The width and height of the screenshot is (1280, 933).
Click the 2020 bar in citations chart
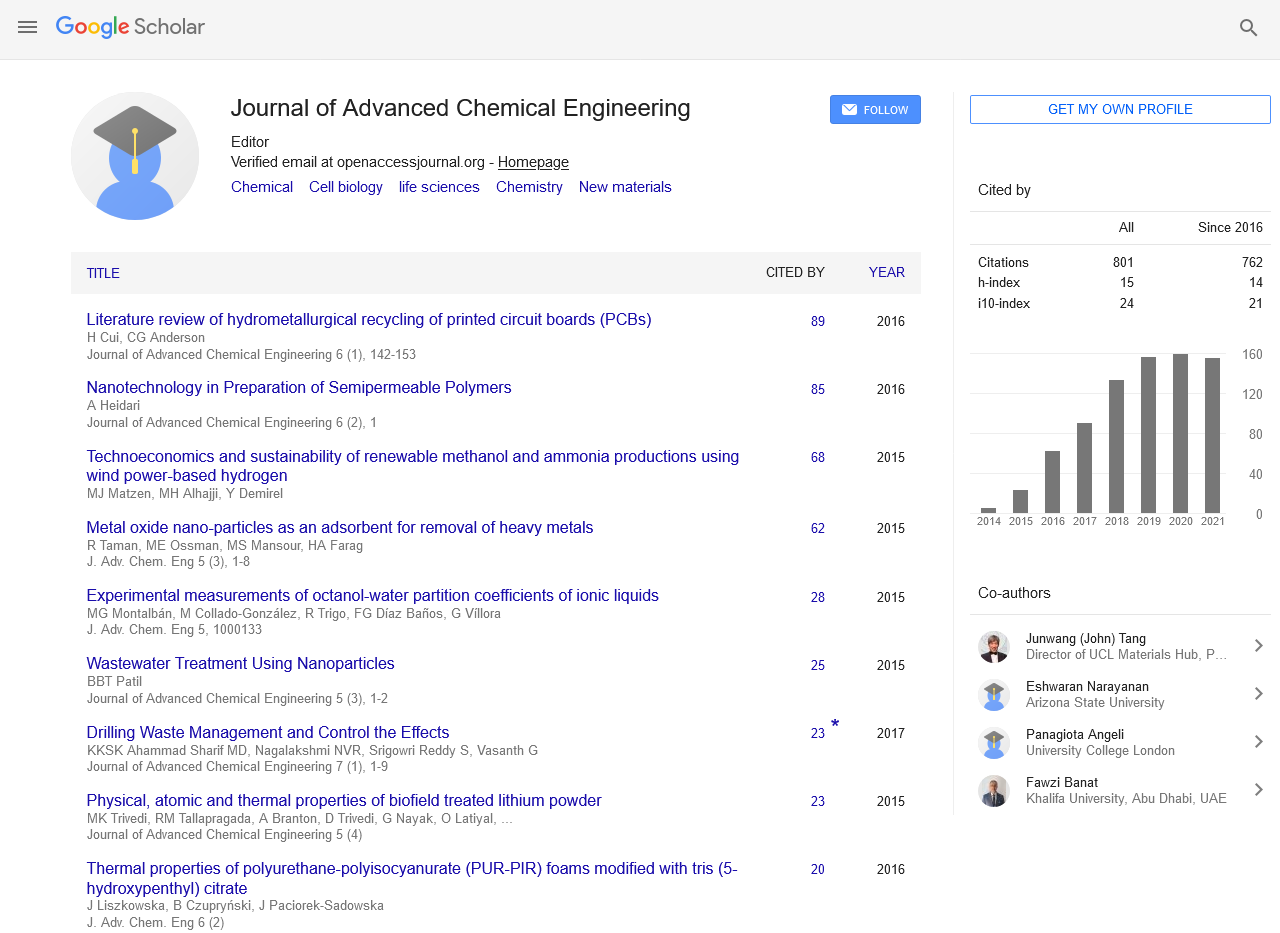[x=1180, y=433]
